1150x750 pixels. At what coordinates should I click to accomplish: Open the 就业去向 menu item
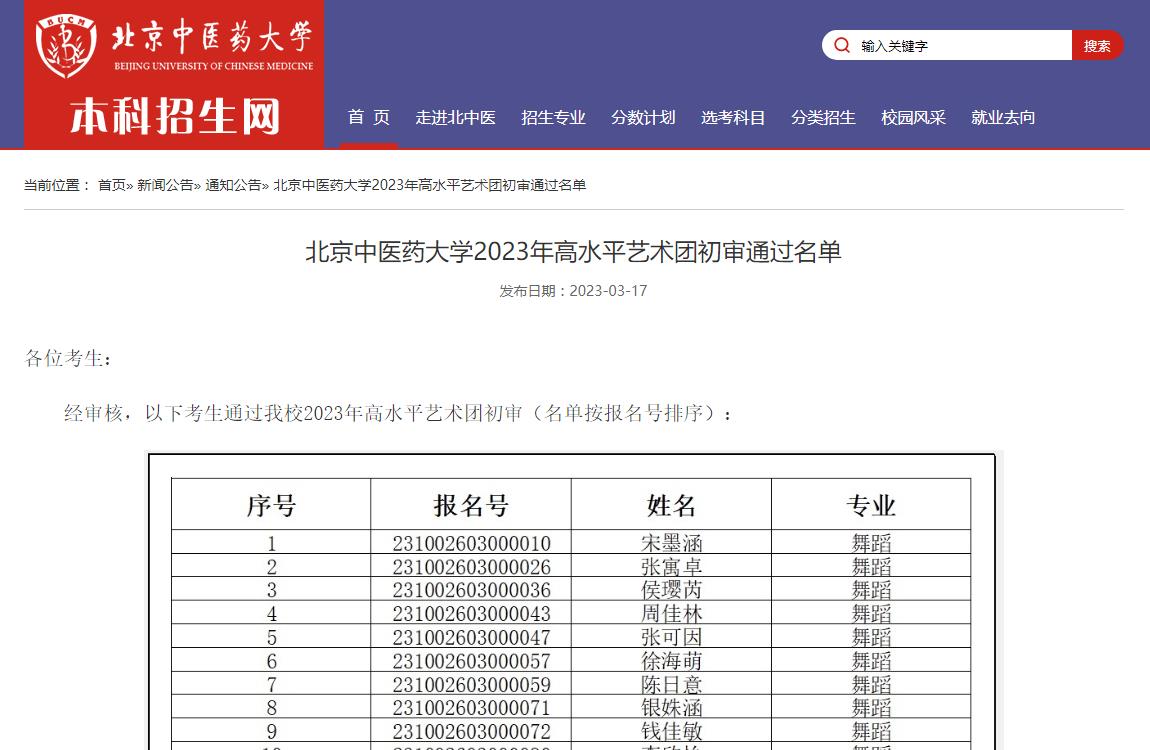[1003, 117]
